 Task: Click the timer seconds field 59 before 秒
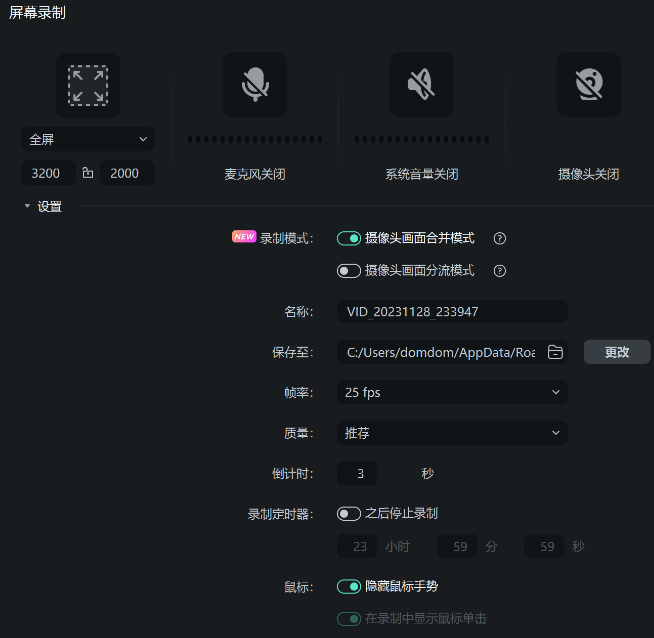tap(544, 546)
